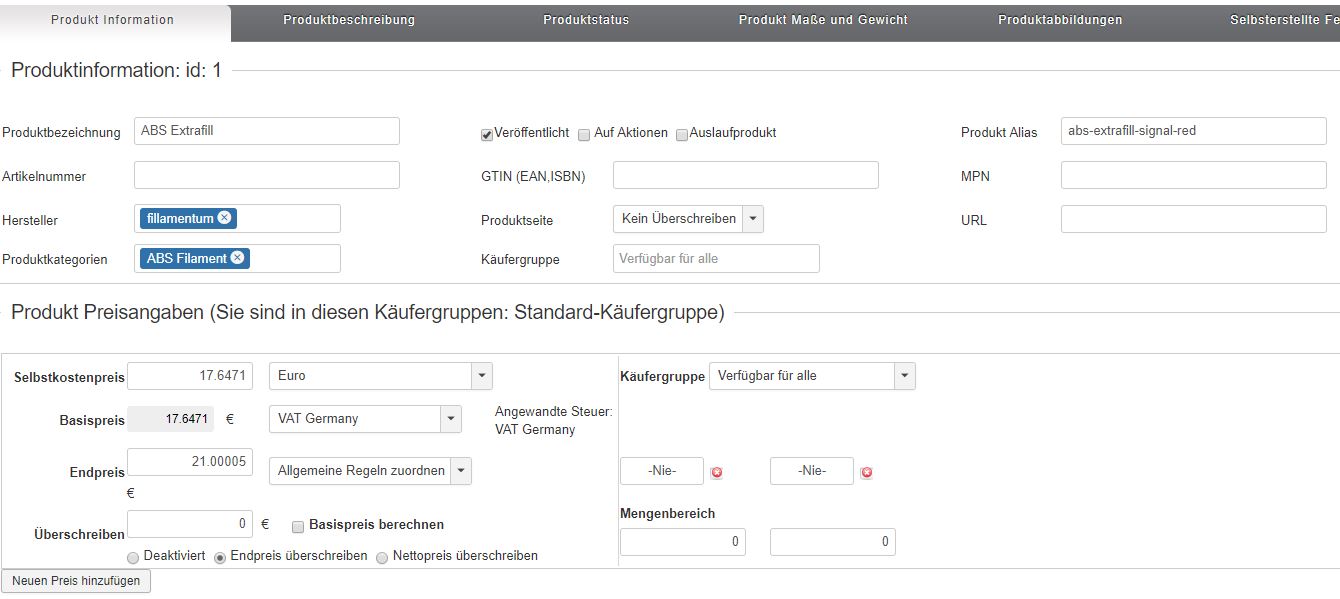Click the Neuen Preis hinzufügen button
Viewport: 1340px width, 599px height.
(76, 581)
